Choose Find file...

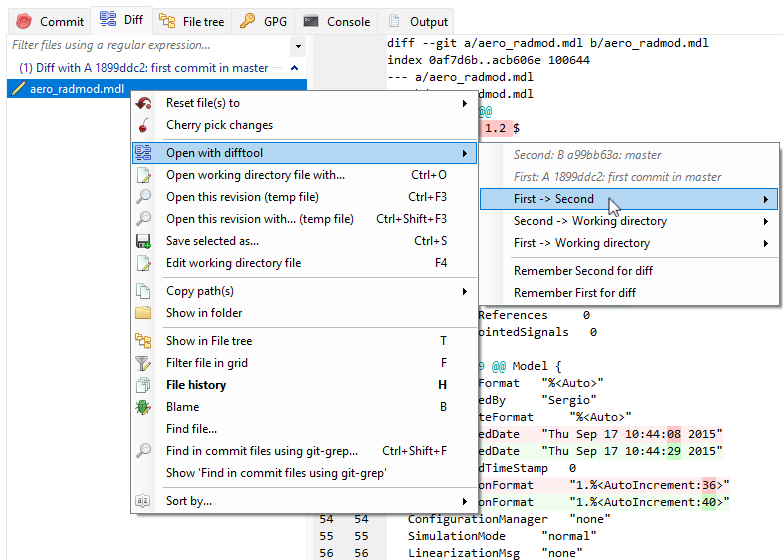(305, 429)
